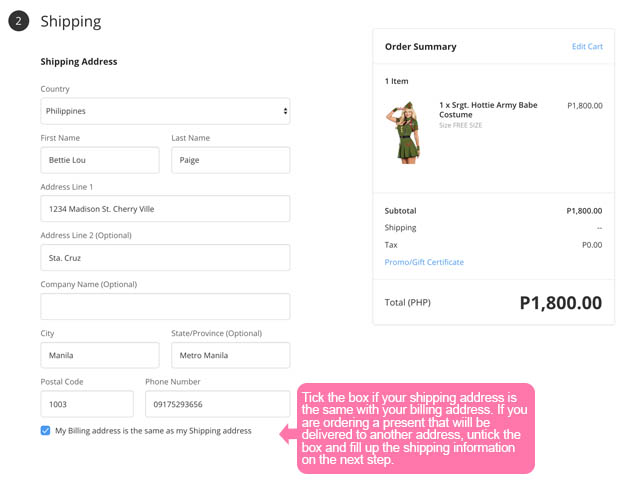Focus the Last Name field

230,160
